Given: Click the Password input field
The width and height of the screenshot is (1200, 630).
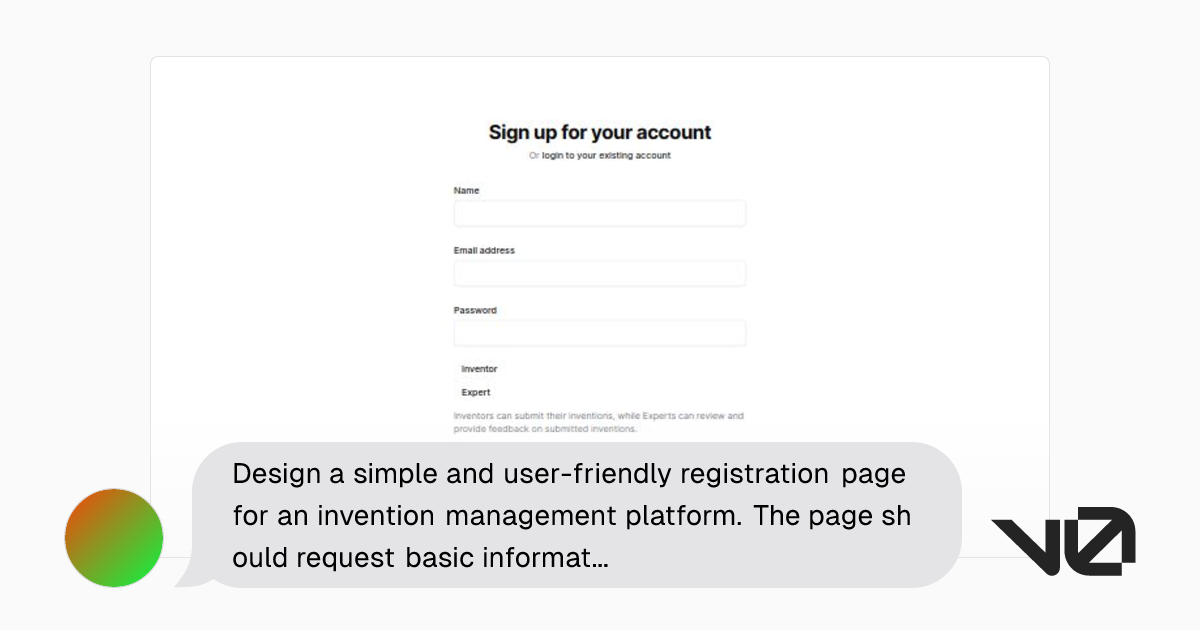Looking at the screenshot, I should (599, 332).
